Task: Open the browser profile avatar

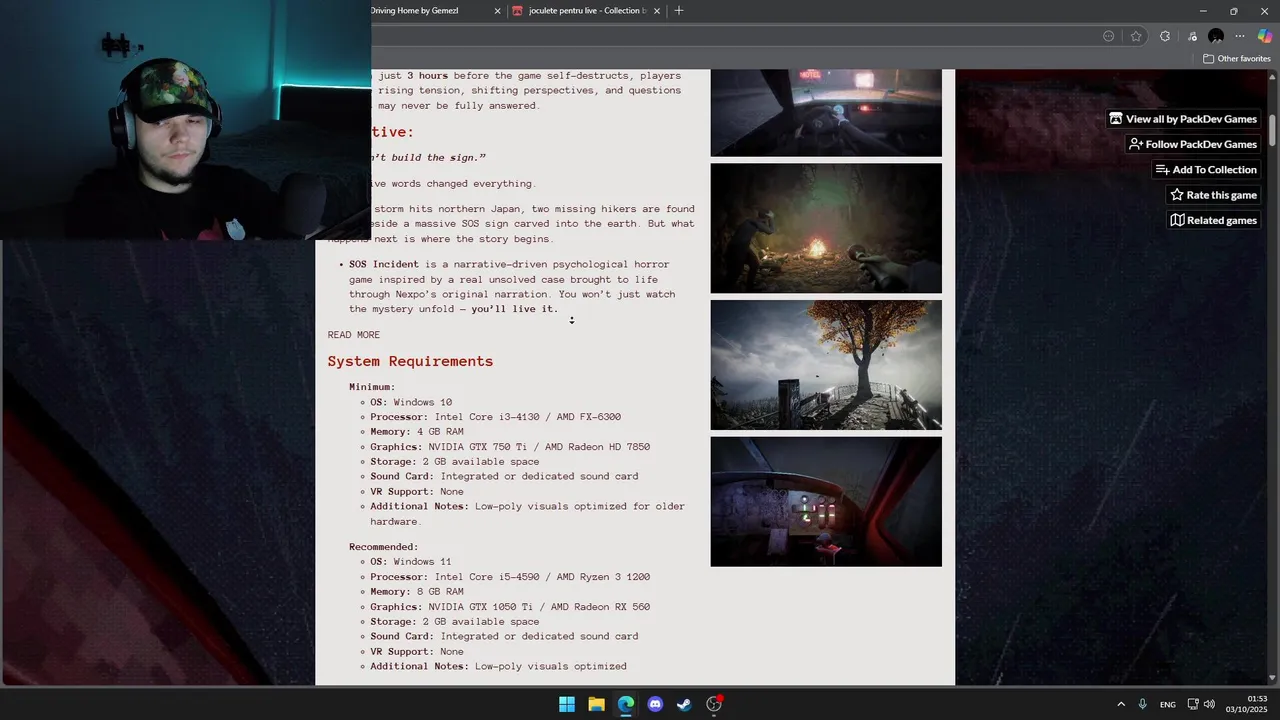Action: tap(1216, 36)
